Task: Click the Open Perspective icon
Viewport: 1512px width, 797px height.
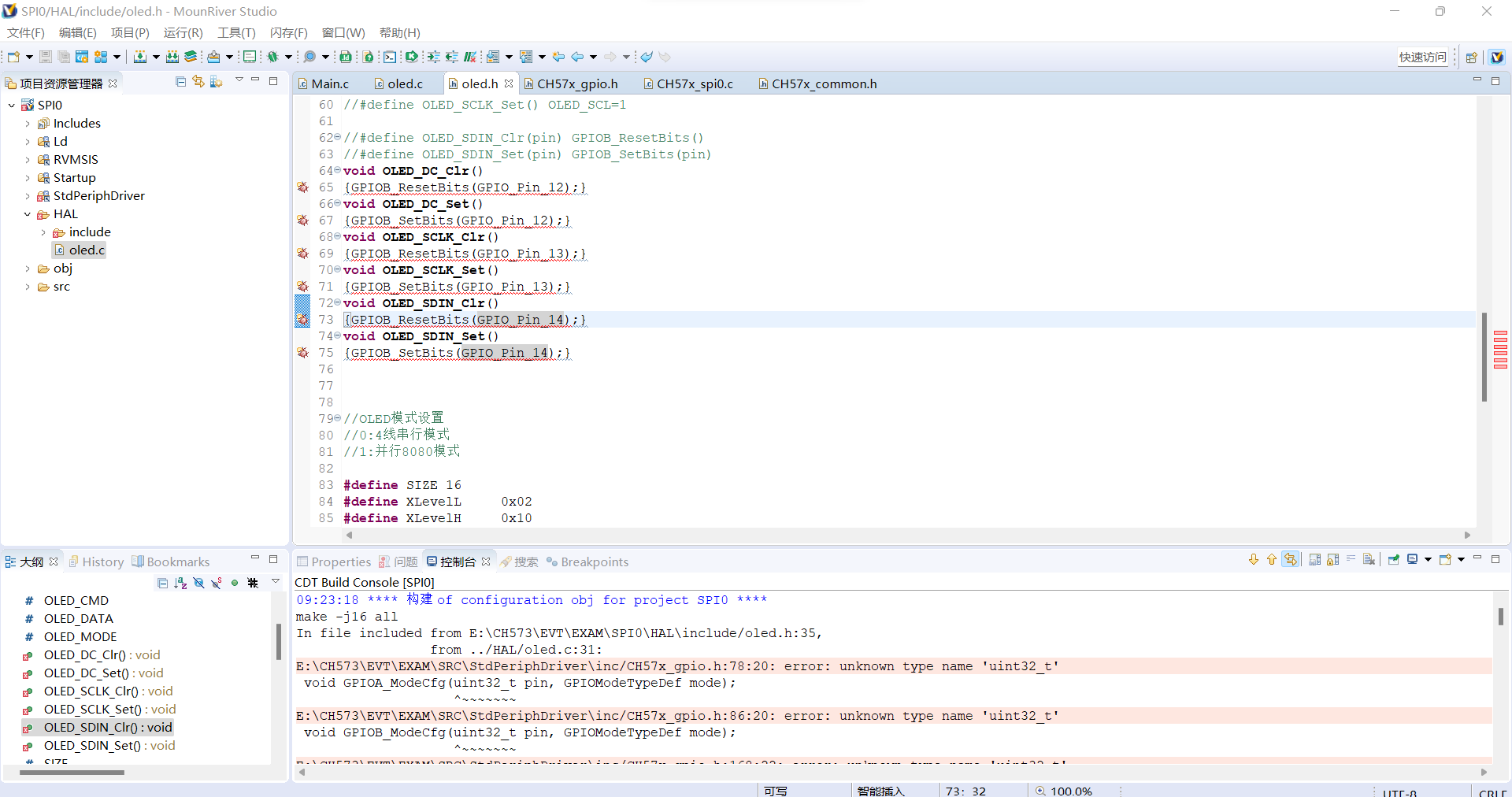Action: [x=1471, y=57]
